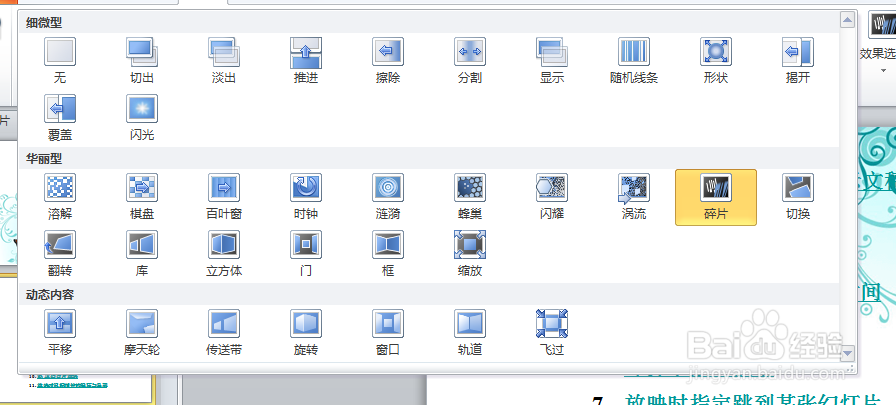
Task: Click the highlighted 碎片 shred transition
Action: point(715,197)
